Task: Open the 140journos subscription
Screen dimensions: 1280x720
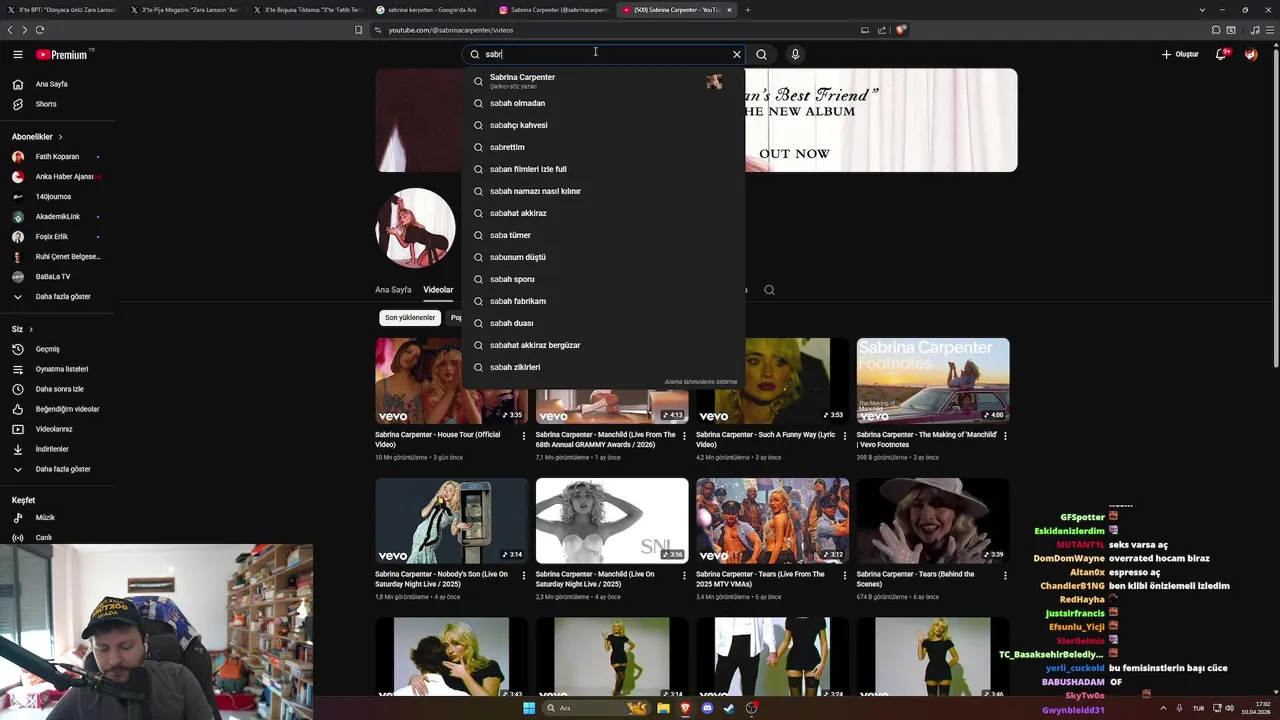Action: 57,197
